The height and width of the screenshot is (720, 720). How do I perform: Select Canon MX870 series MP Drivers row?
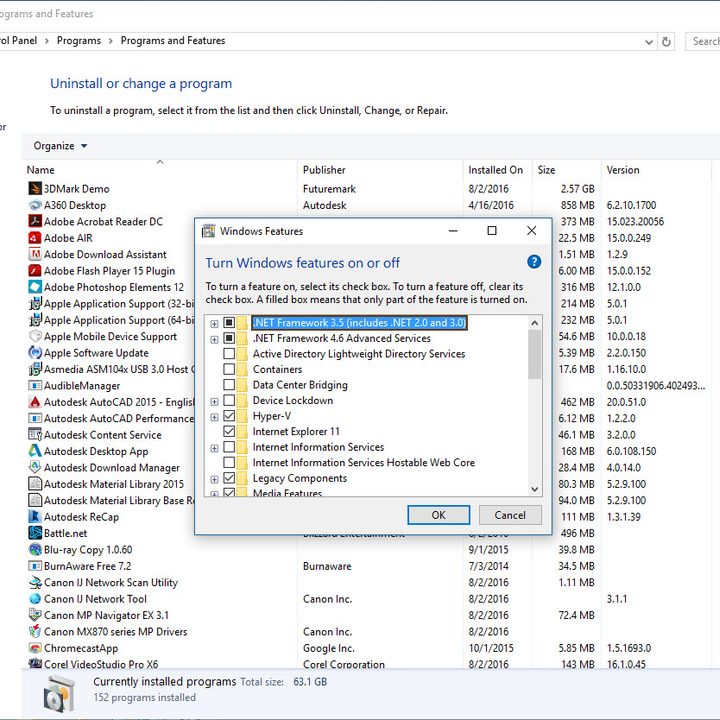click(x=366, y=631)
